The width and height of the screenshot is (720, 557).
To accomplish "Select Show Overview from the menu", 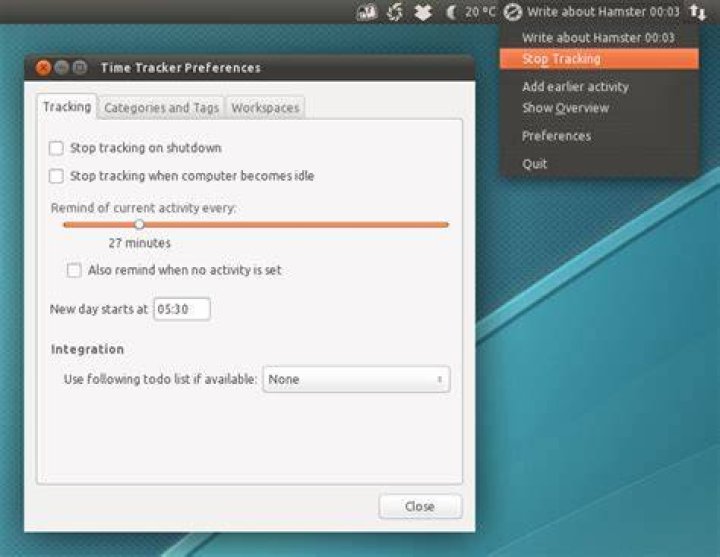I will (599, 108).
